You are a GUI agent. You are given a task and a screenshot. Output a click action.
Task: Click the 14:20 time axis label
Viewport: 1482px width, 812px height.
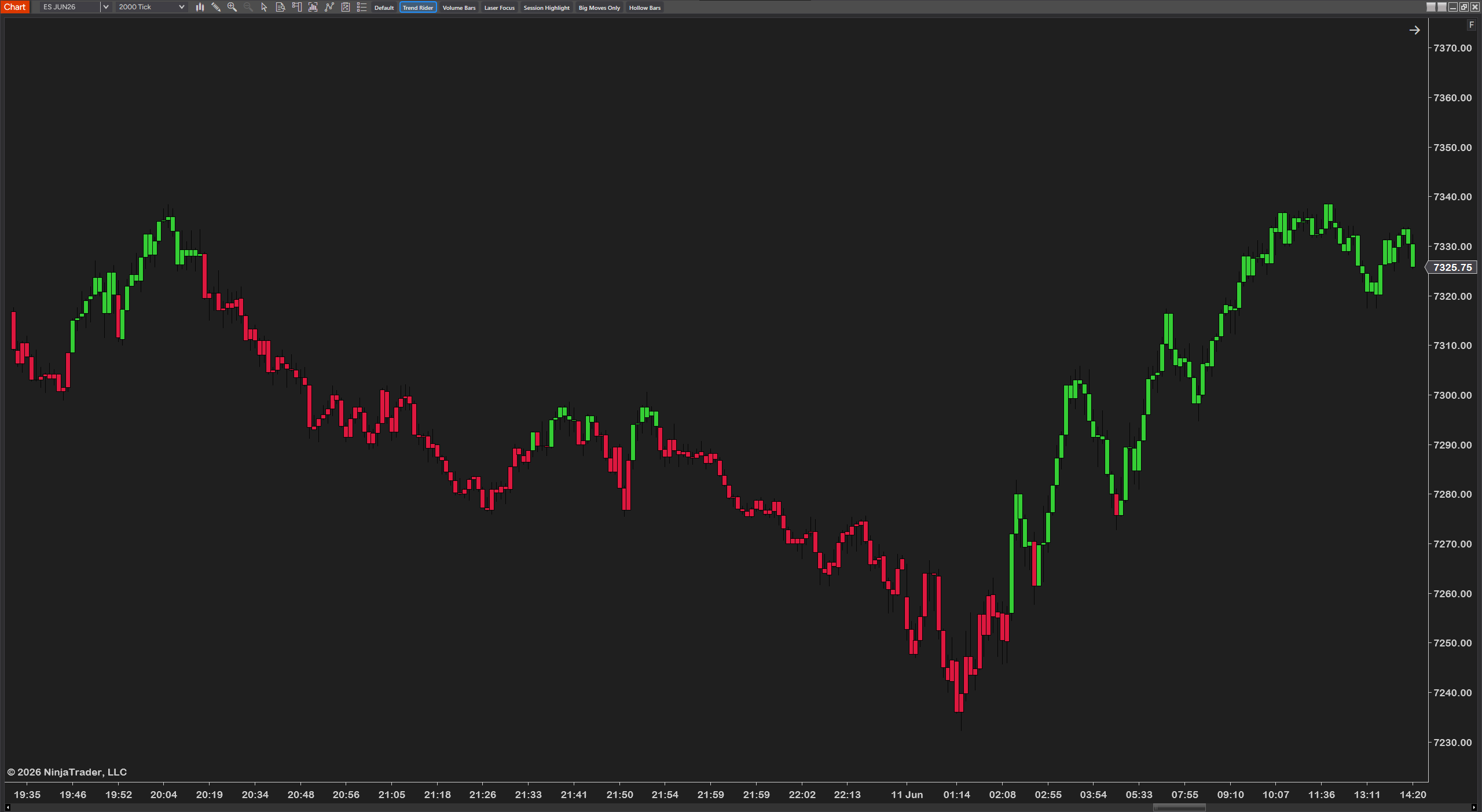1413,795
